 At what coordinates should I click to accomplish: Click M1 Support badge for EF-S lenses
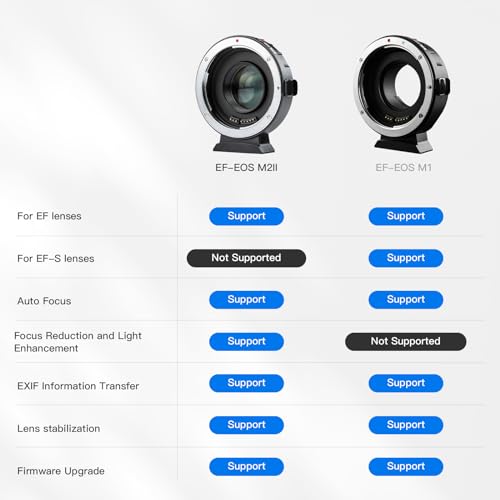coord(406,258)
